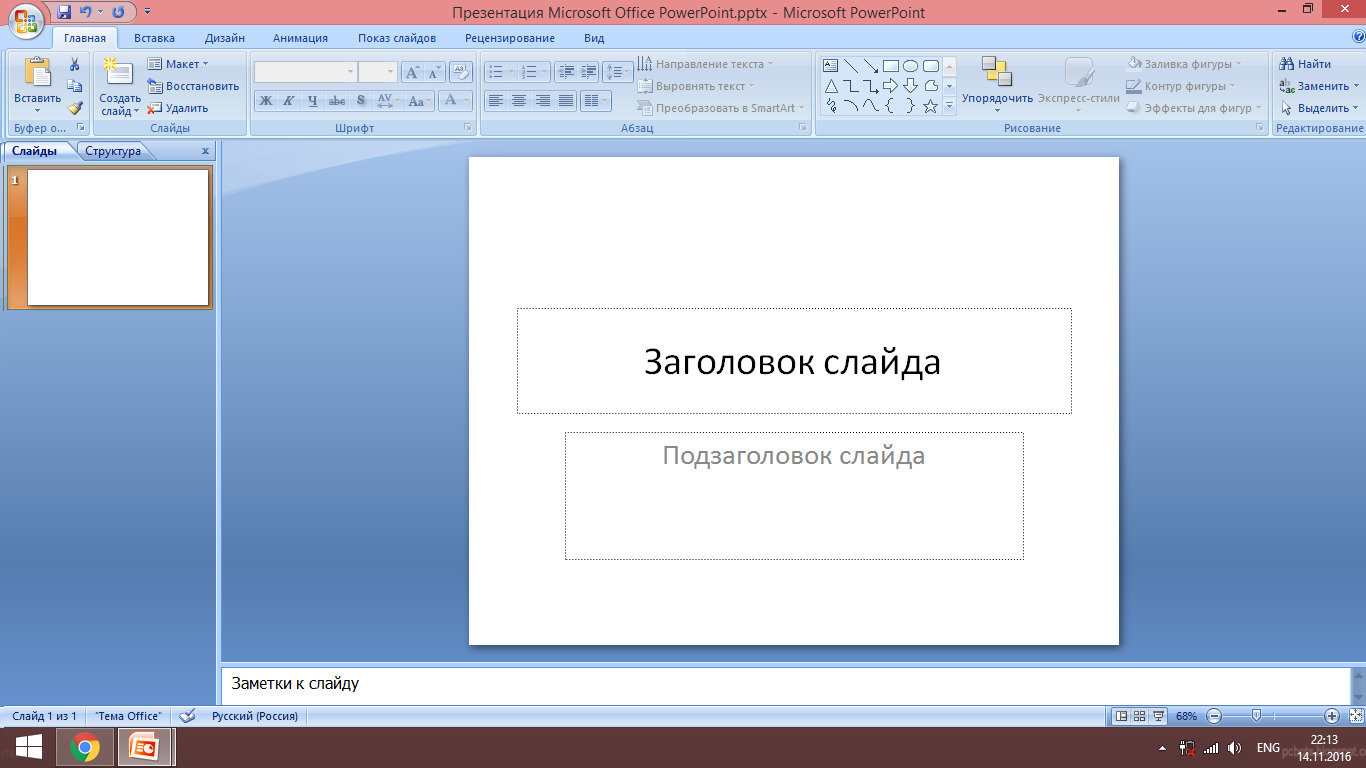Screen dimensions: 1366x768
Task: Toggle italic (К) formatting
Action: pyautogui.click(x=289, y=100)
